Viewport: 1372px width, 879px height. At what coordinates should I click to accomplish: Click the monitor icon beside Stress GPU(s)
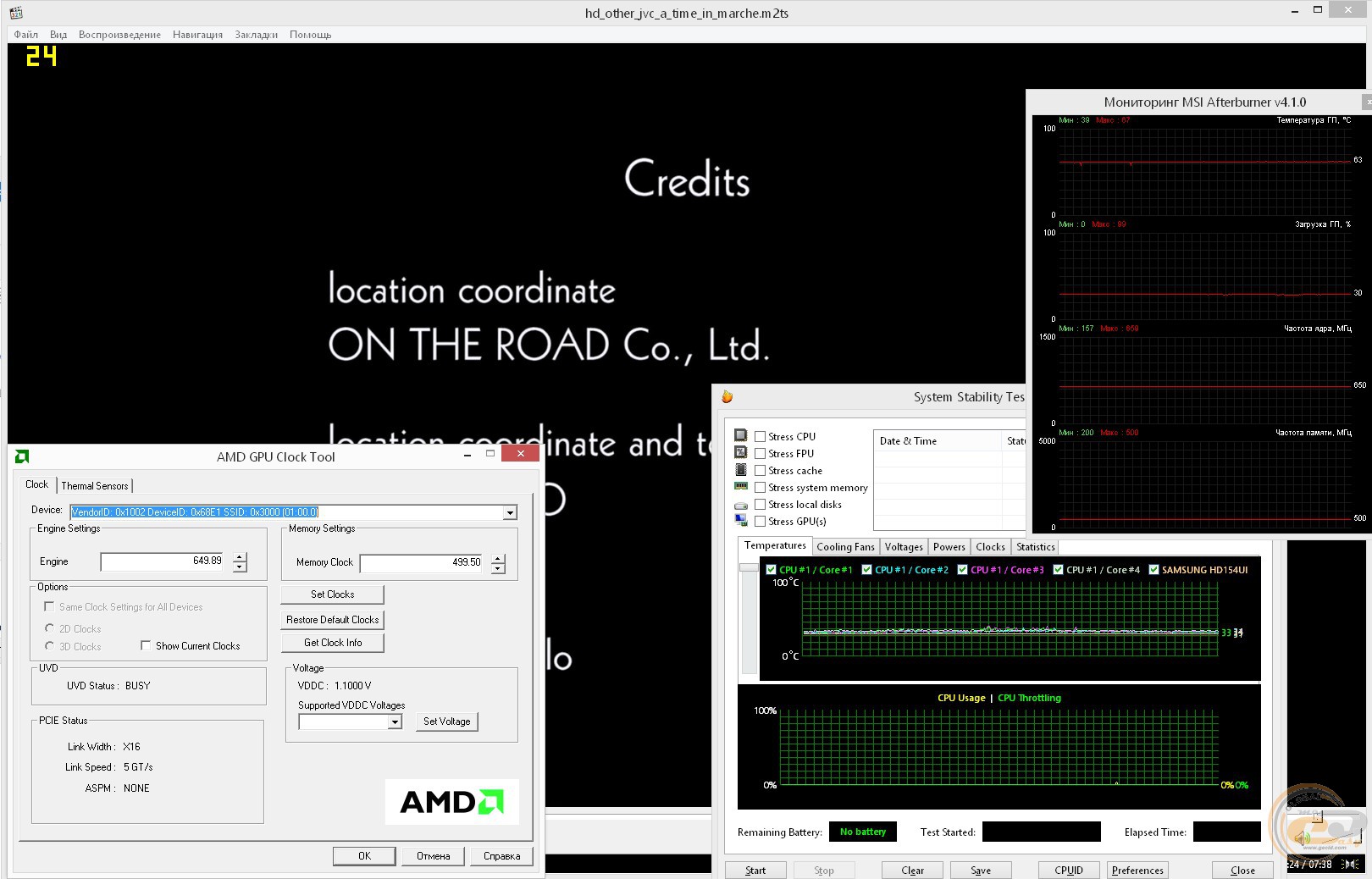click(x=741, y=521)
